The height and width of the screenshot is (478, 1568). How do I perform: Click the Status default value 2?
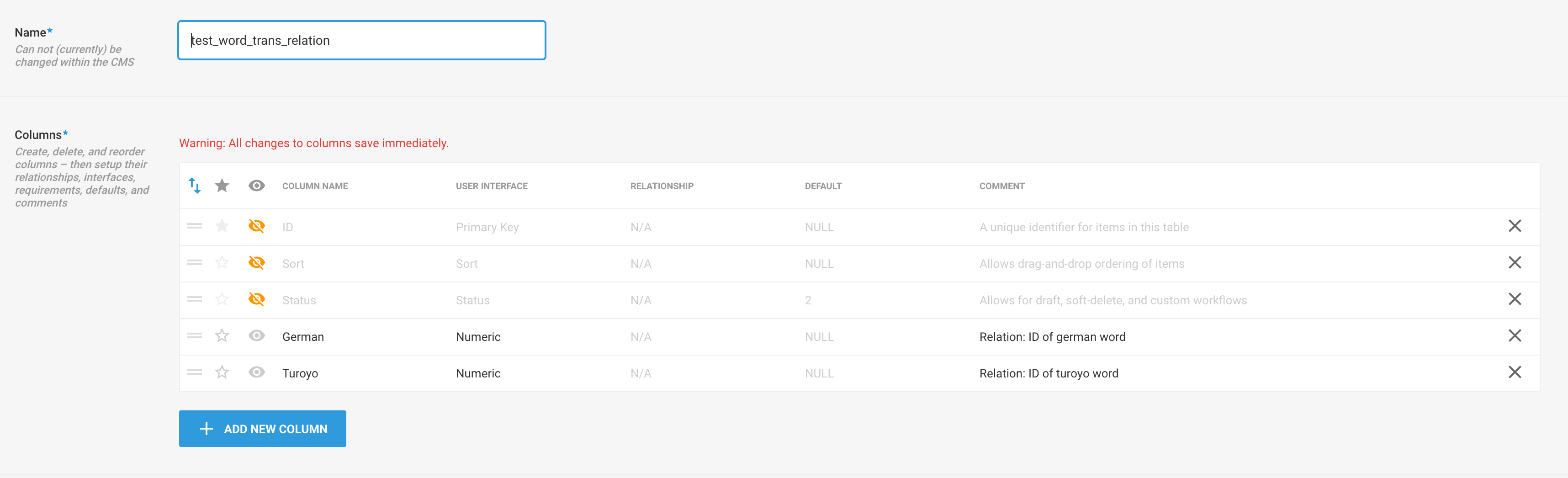pos(808,300)
